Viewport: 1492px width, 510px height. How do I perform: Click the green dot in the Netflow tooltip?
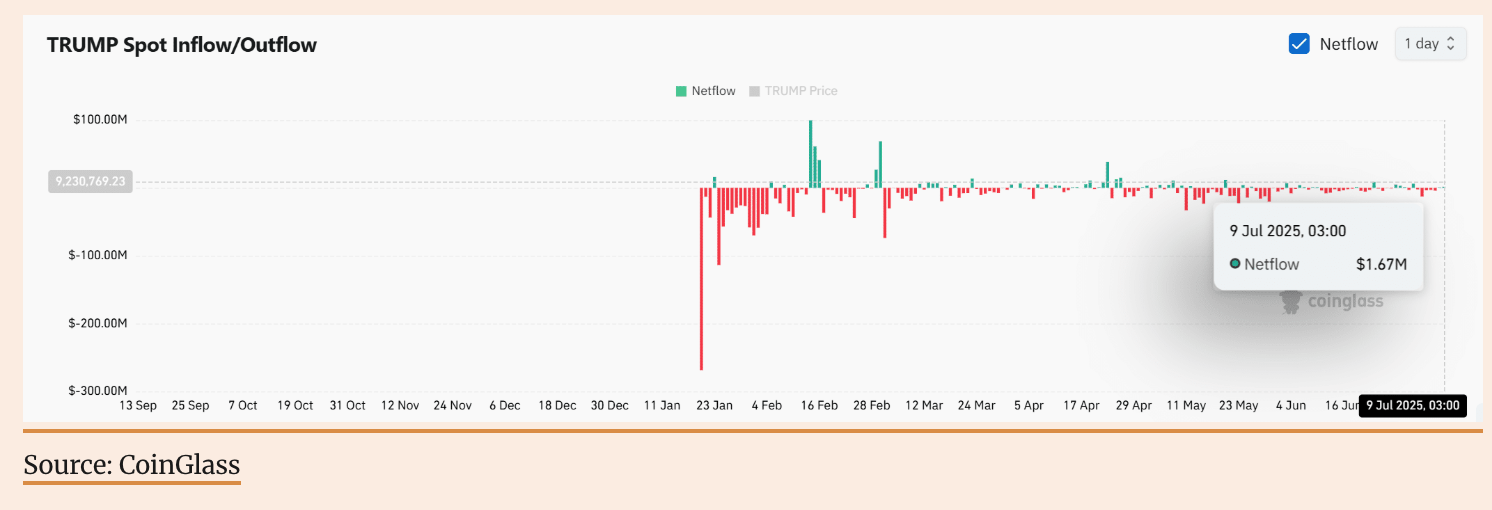click(x=1235, y=264)
